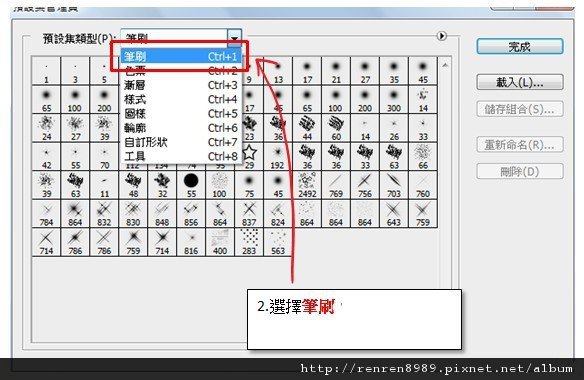Click the 刪除(D) button
584x380 pixels.
520,172
